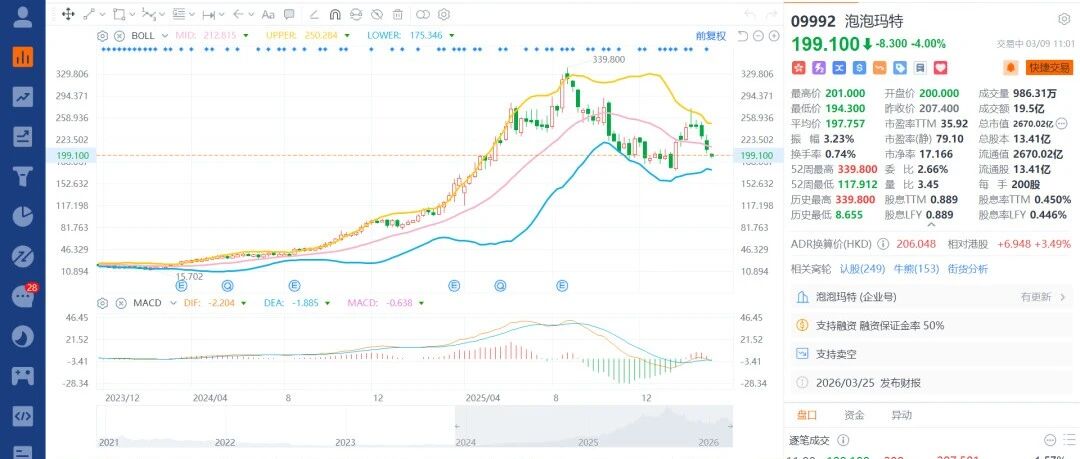The image size is (1080, 459).
Task: Expand the BOLL indicator dropdown
Action: point(164,36)
